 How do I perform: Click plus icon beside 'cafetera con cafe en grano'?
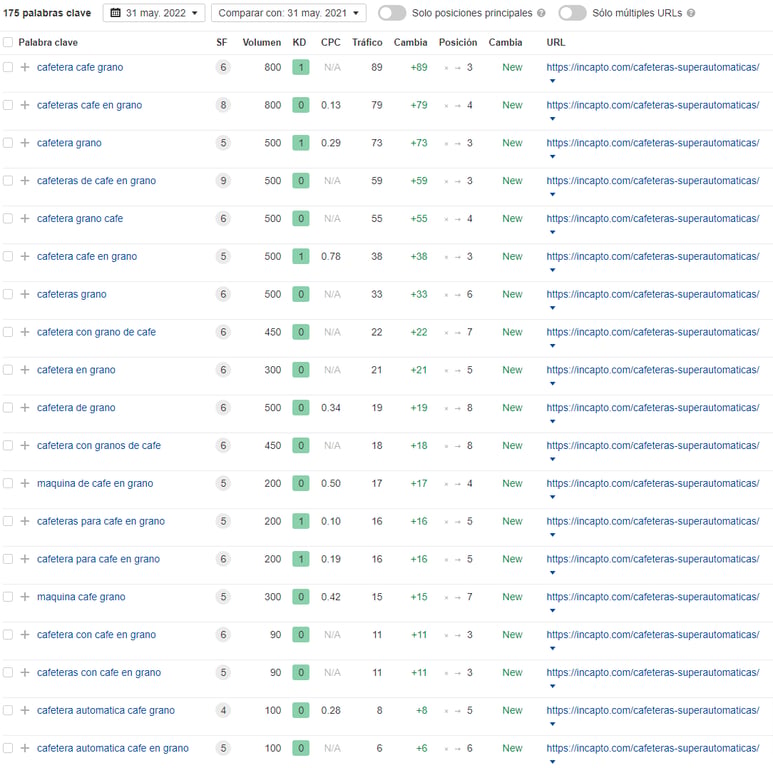(x=25, y=634)
